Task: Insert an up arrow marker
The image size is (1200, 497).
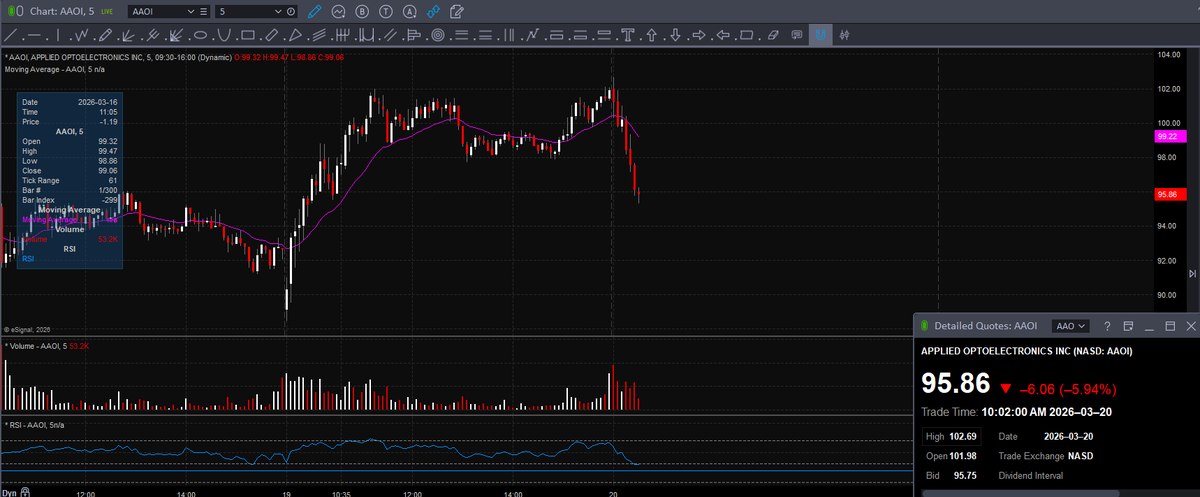Action: click(652, 35)
